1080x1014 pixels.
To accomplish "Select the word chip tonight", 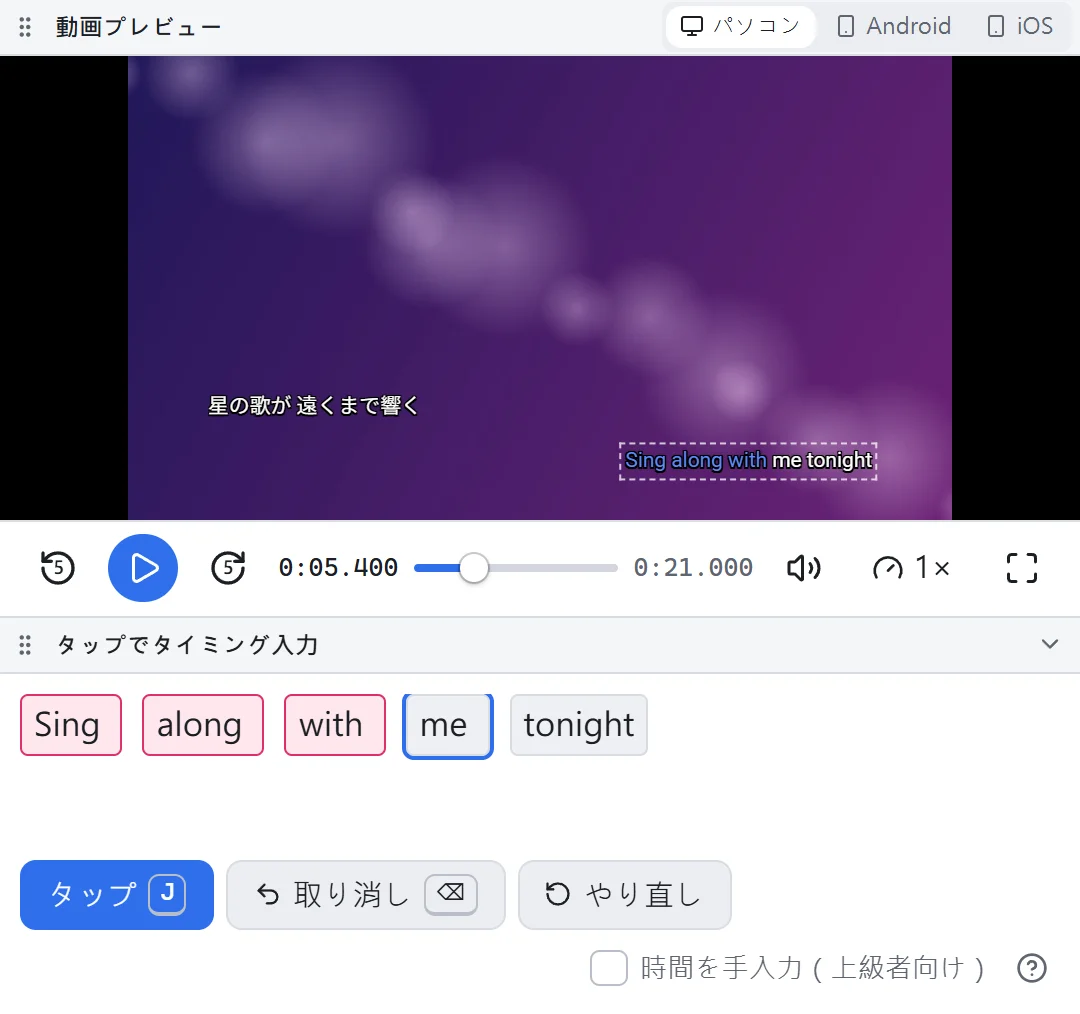I will tap(579, 725).
